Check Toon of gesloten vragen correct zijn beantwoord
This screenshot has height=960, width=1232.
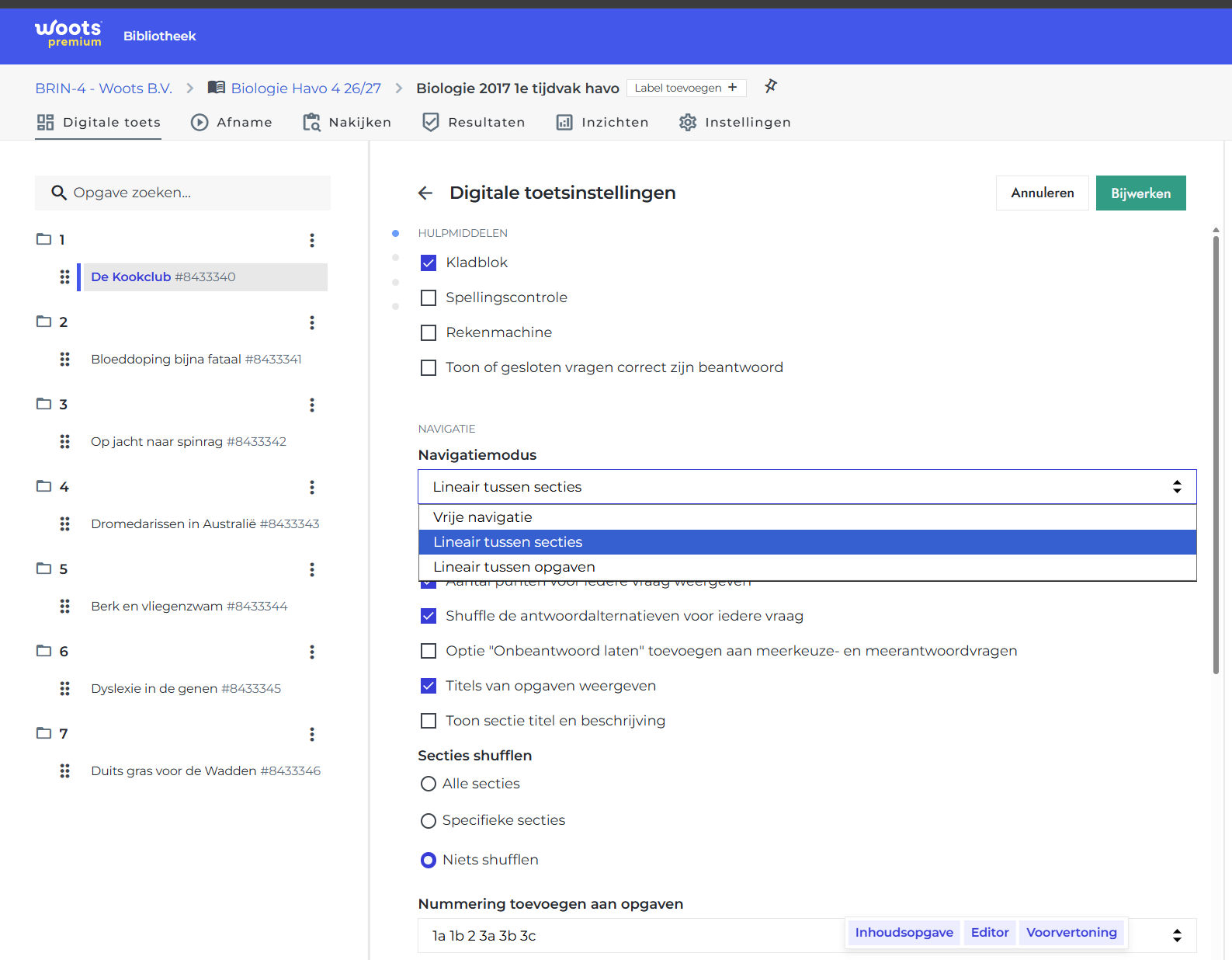pos(429,367)
